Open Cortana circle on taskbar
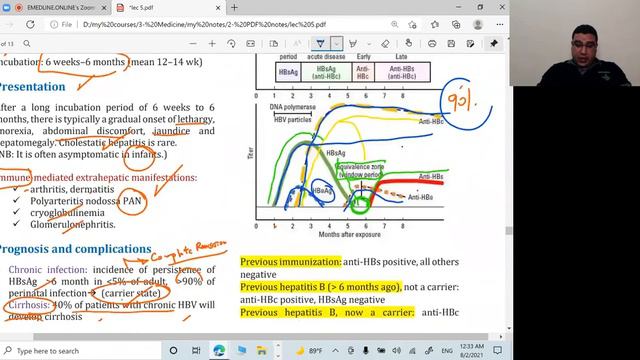 pos(173,351)
